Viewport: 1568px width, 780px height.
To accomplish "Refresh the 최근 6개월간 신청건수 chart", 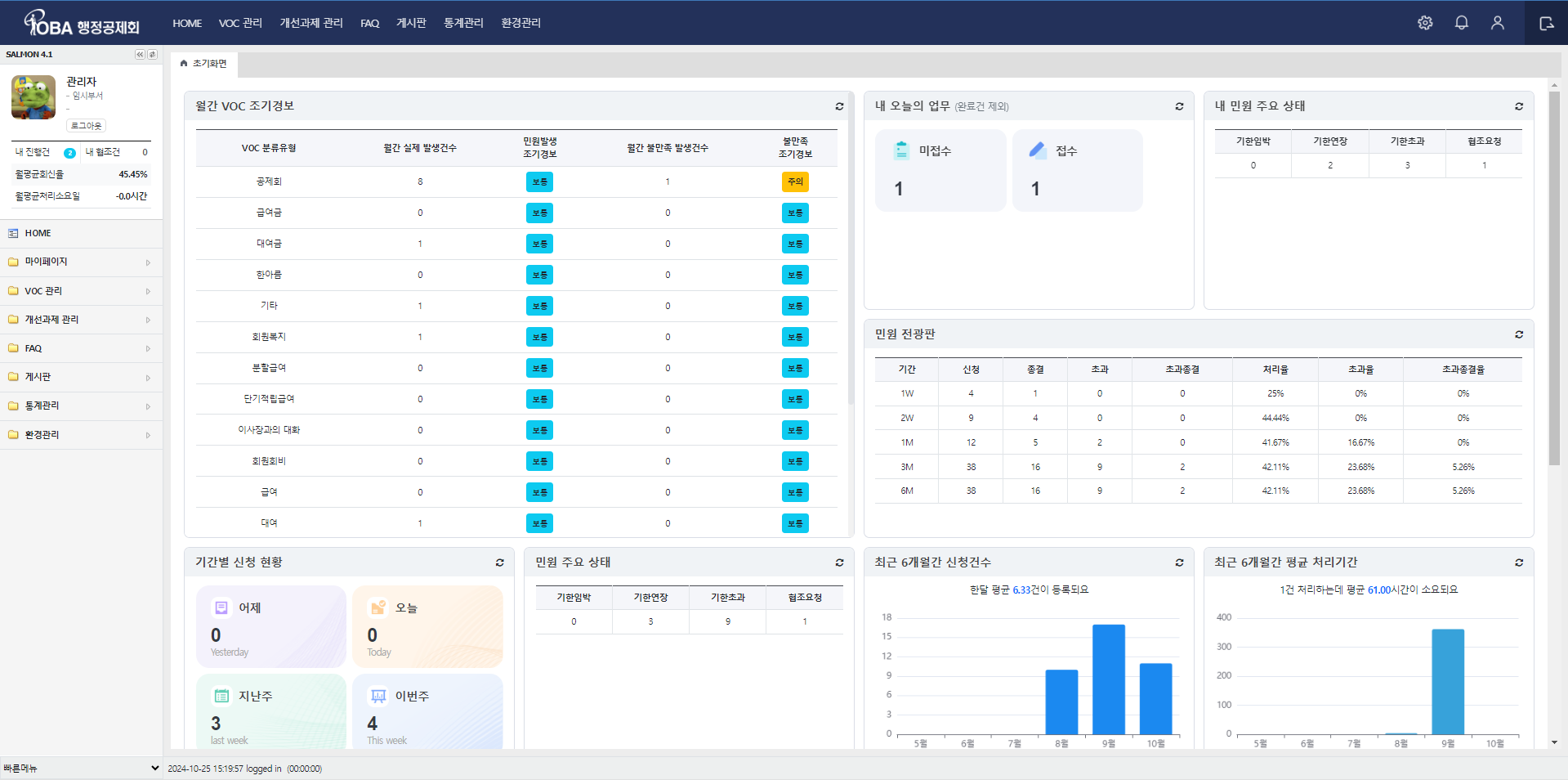I will [1179, 563].
